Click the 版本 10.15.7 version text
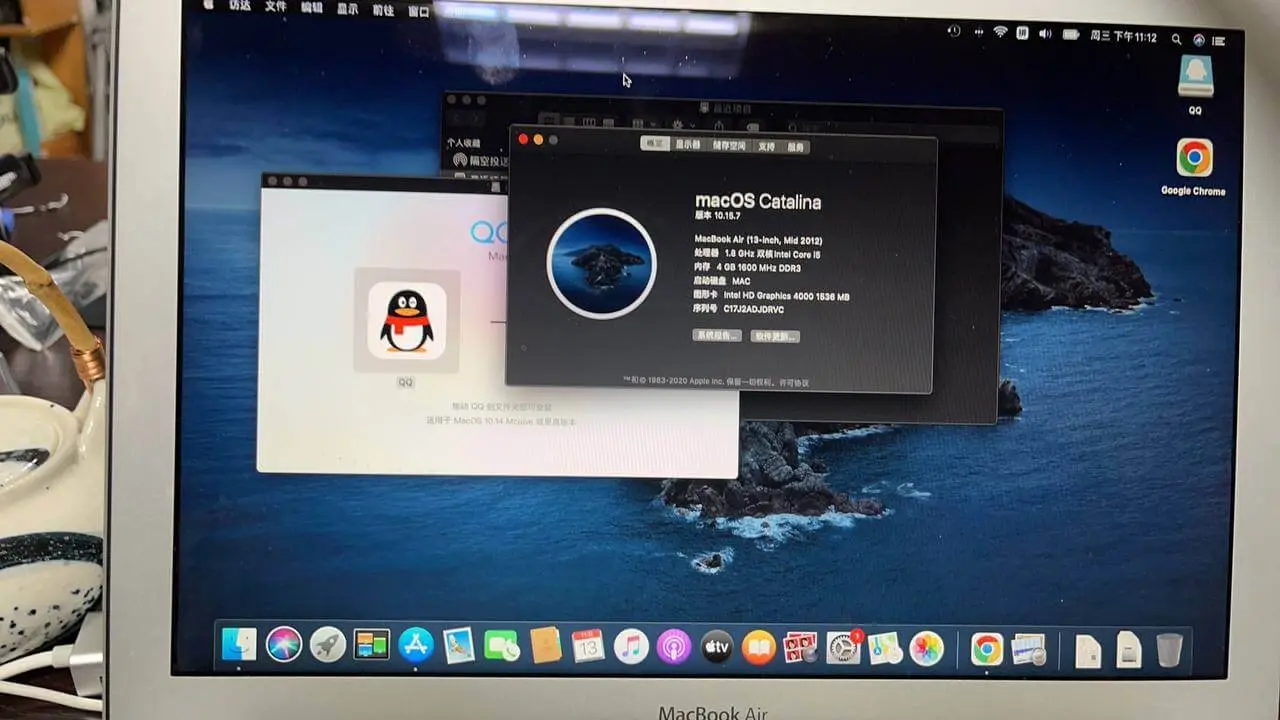The width and height of the screenshot is (1280, 720). pyautogui.click(x=716, y=215)
